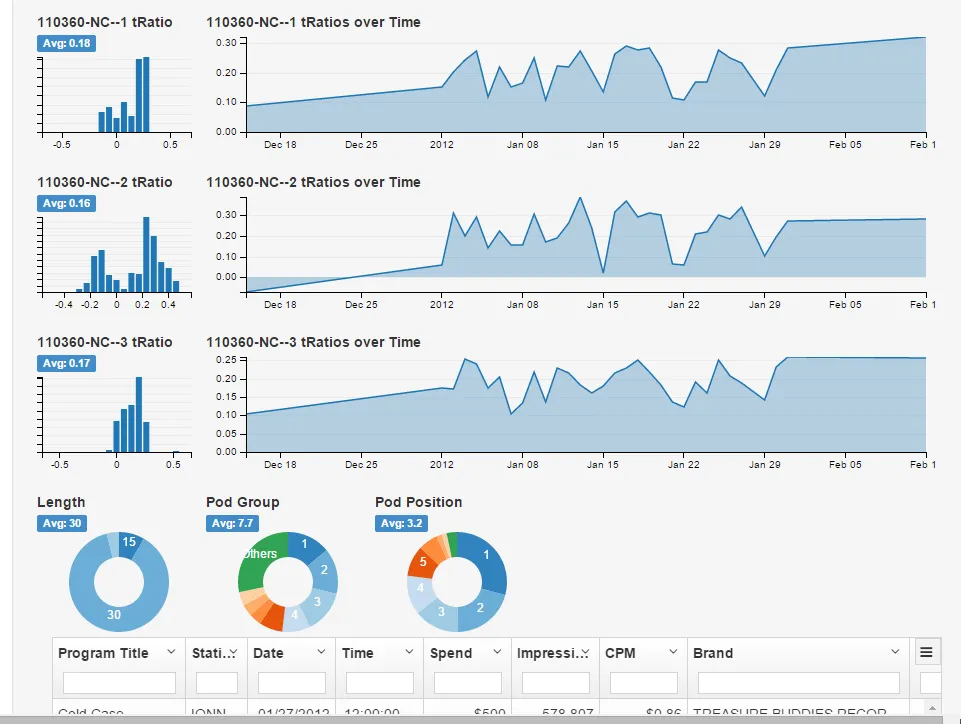Click tallest bar in 110360-NC--2 tRatio histogram
The height and width of the screenshot is (724, 961).
[146, 254]
